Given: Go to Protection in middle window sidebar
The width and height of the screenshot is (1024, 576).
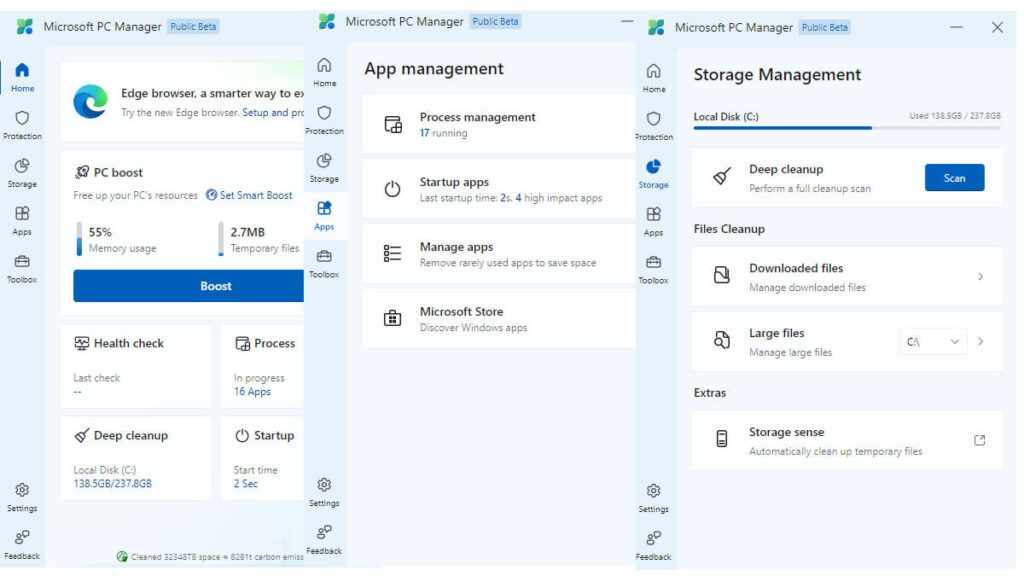Looking at the screenshot, I should tap(325, 120).
